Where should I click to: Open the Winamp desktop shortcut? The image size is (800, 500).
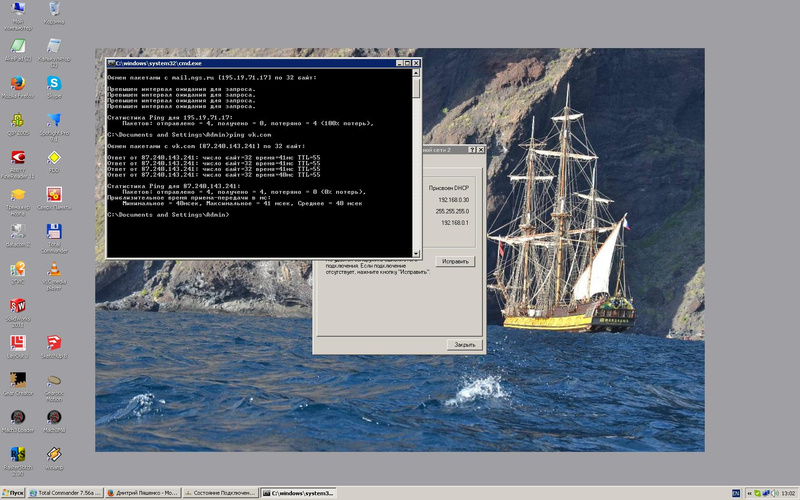(54, 455)
